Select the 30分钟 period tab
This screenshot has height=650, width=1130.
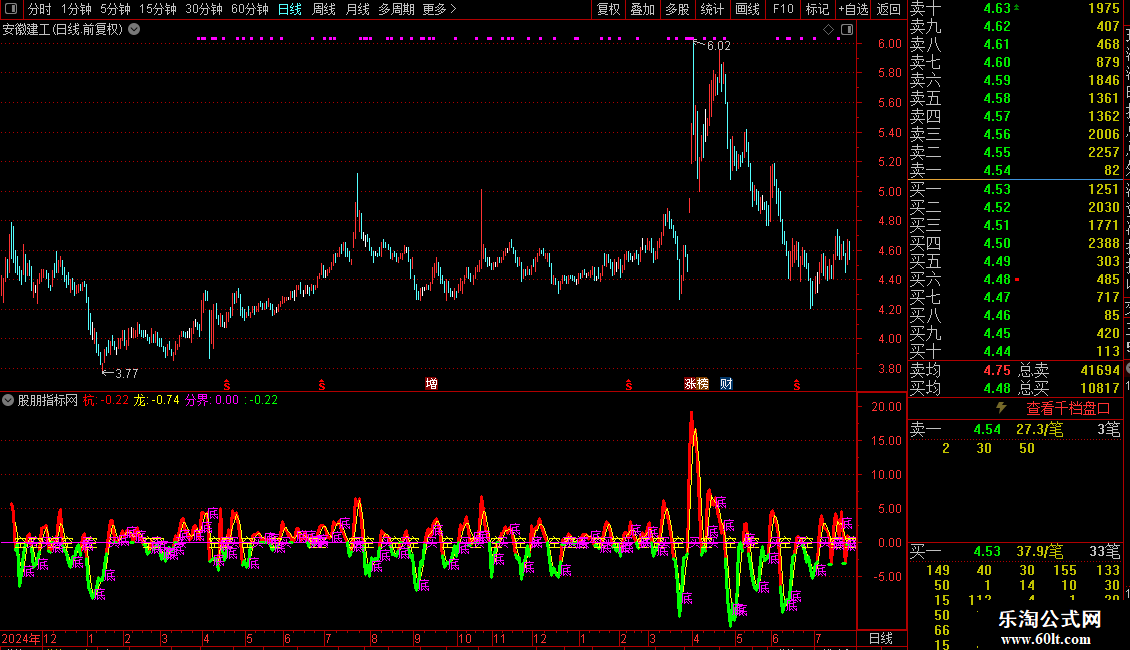(x=204, y=9)
